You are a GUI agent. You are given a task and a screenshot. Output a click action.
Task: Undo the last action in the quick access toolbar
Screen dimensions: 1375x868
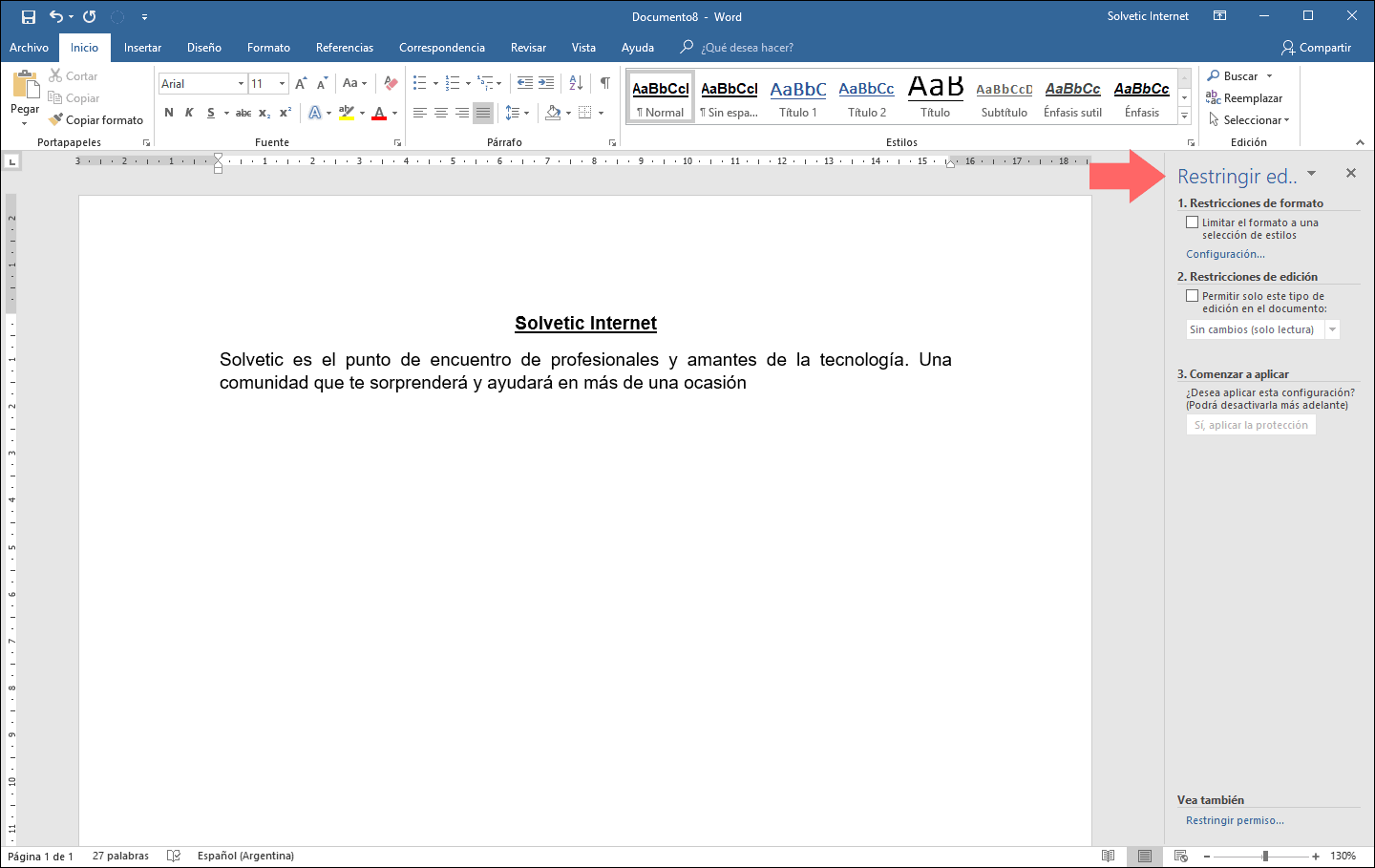(55, 16)
